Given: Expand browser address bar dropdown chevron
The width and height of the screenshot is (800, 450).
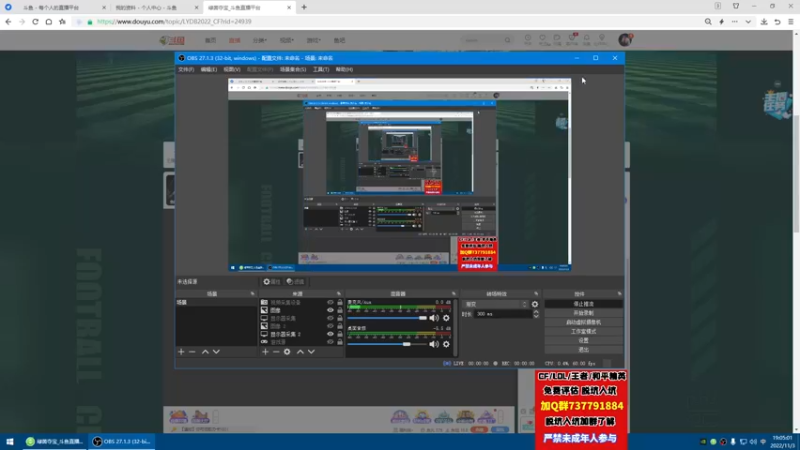Looking at the screenshot, I should coord(748,21).
